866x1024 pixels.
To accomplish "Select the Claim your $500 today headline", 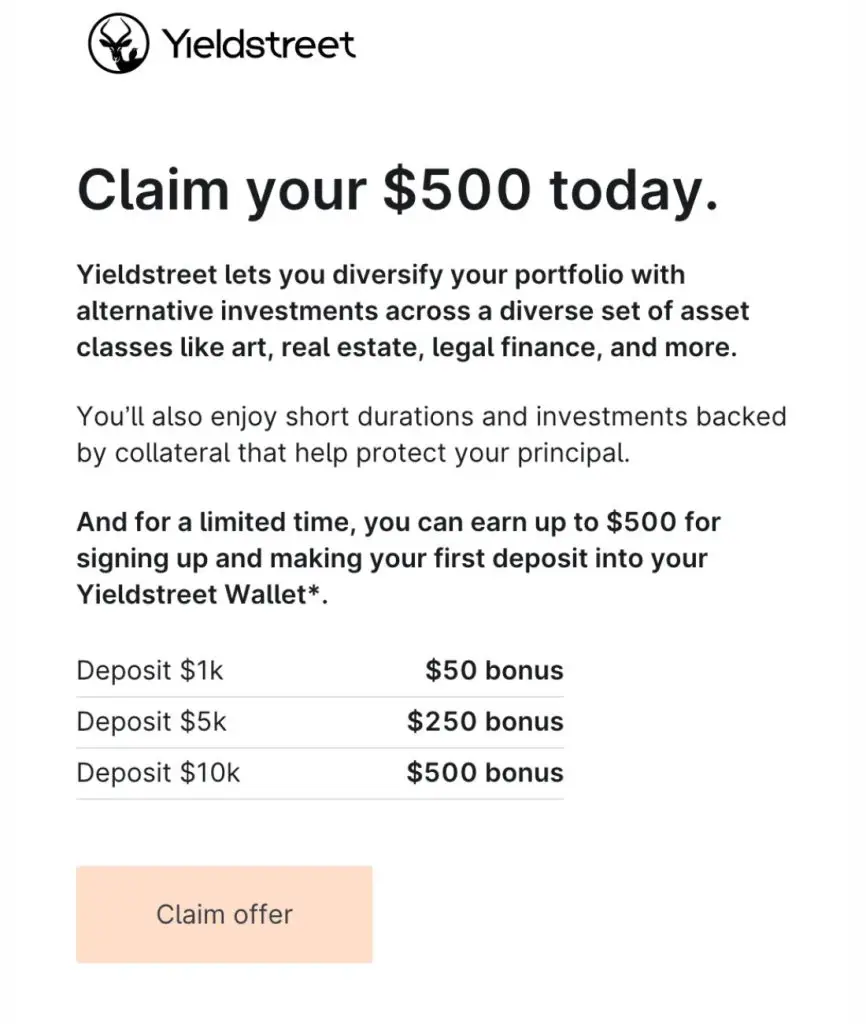I will coord(398,190).
